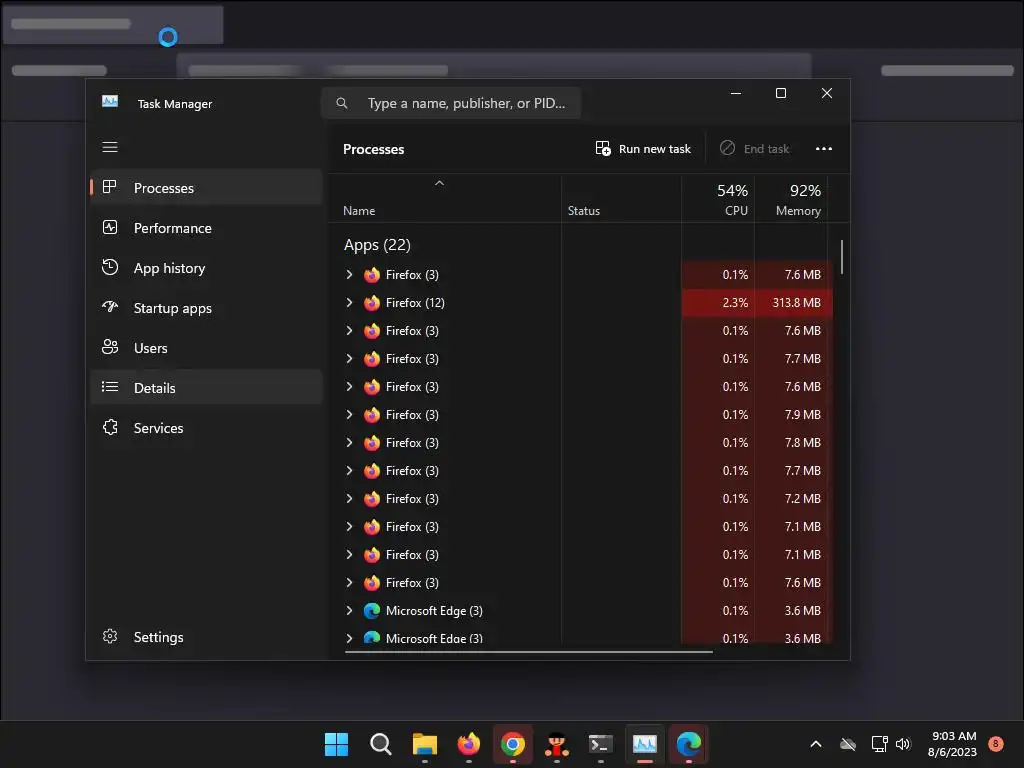Screen dimensions: 1024x768
Task: Collapse the sort arrow above Name column
Action: coord(440,184)
